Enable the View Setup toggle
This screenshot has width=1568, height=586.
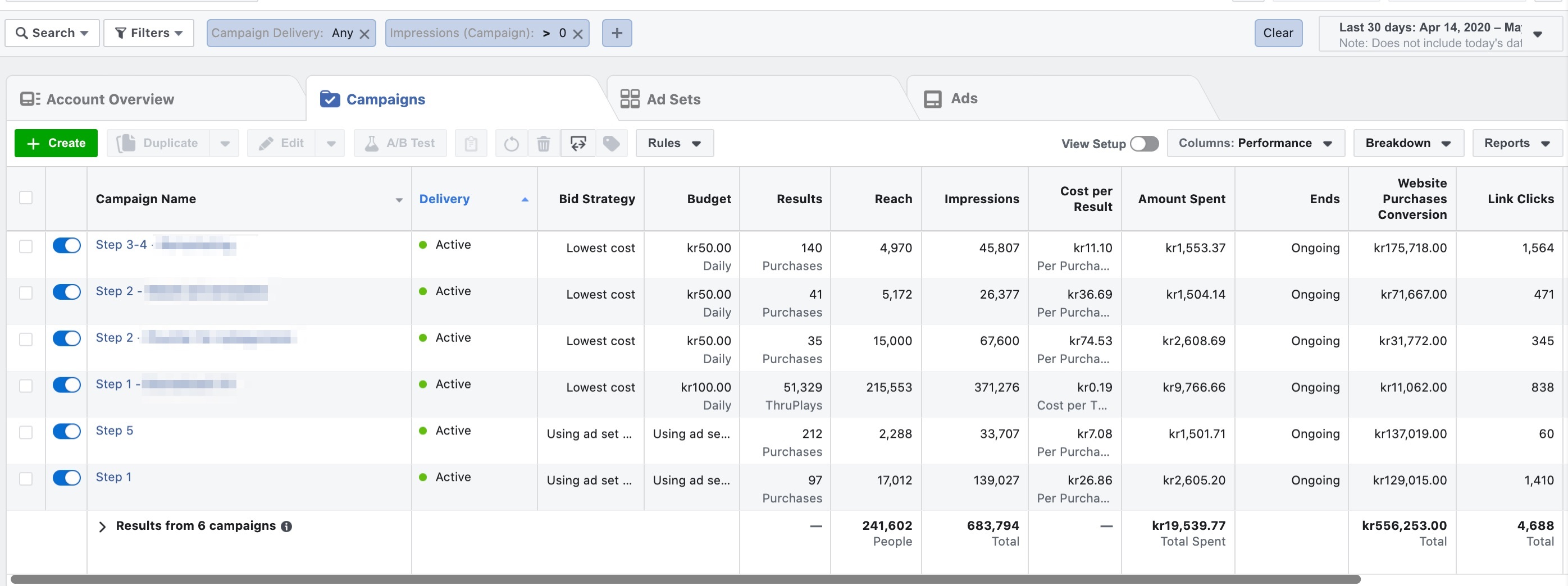point(1144,144)
